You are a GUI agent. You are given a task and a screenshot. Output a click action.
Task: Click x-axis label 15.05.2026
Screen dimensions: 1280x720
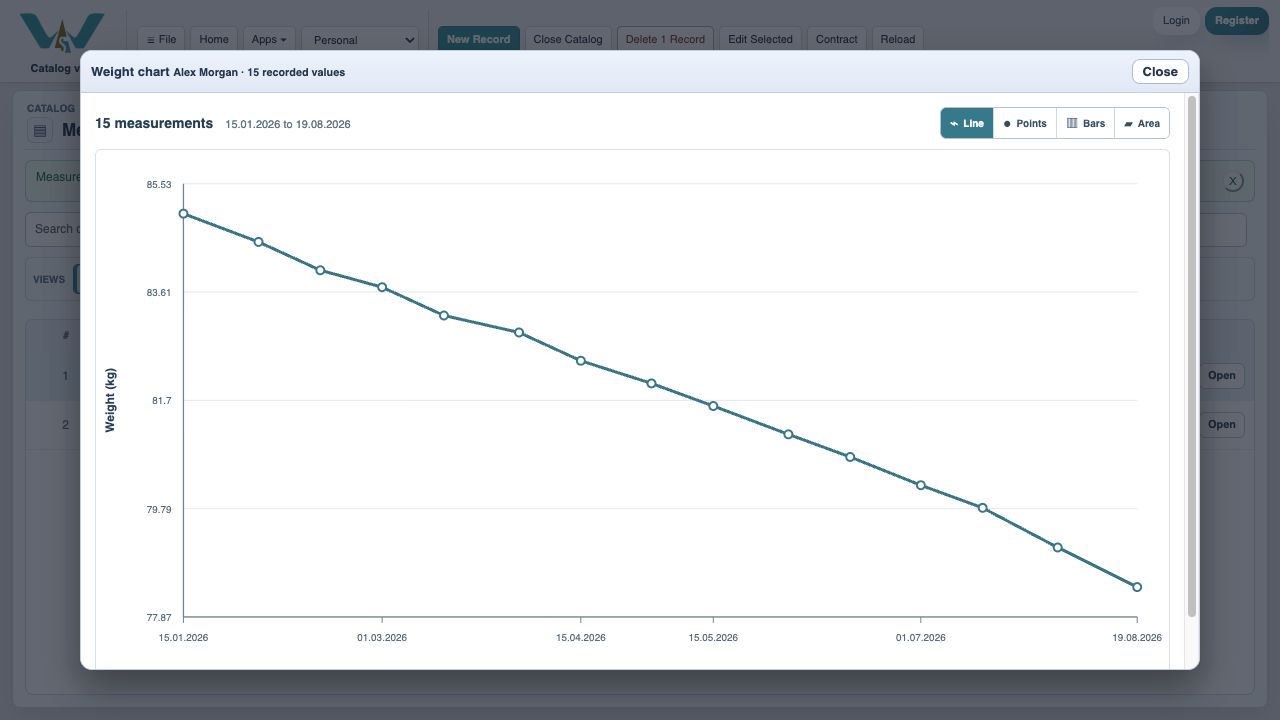pos(713,637)
